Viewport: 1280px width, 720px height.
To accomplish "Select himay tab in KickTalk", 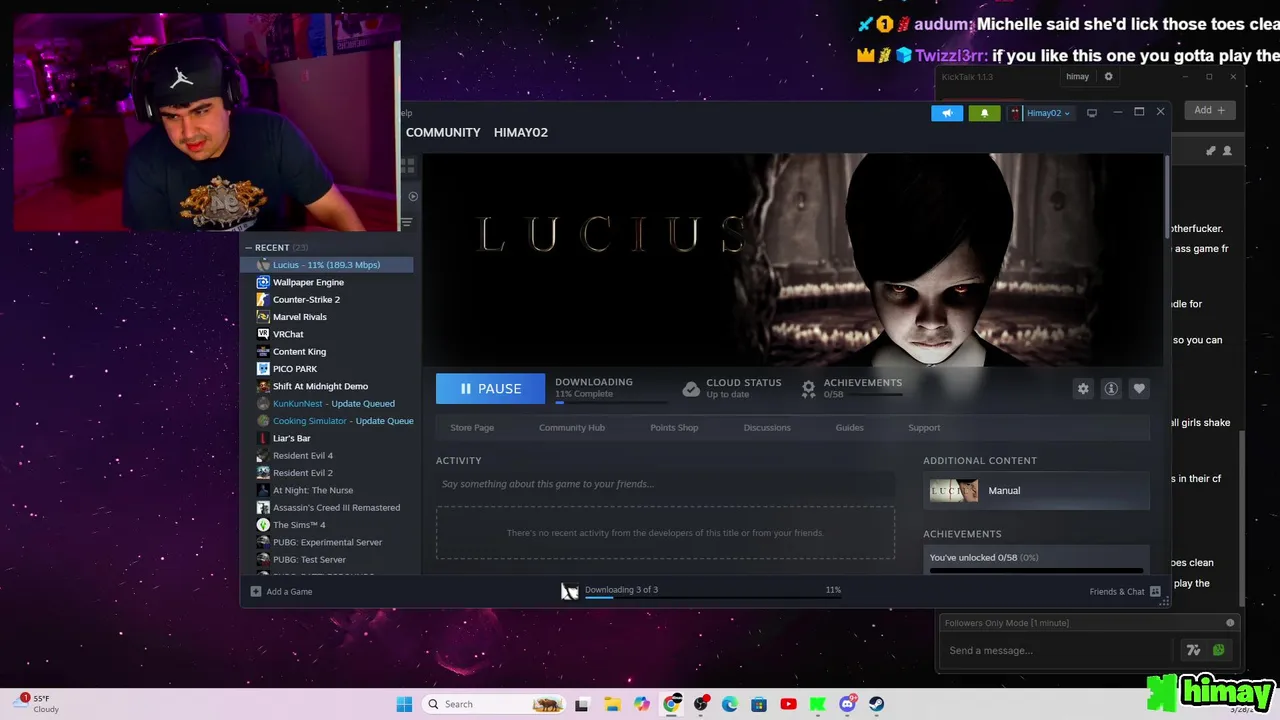I will tap(1077, 77).
